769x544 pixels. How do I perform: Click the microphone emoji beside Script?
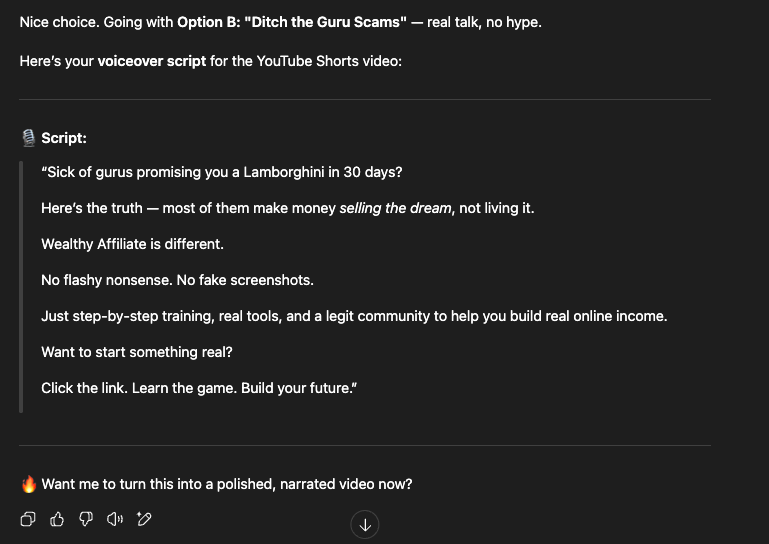point(28,138)
